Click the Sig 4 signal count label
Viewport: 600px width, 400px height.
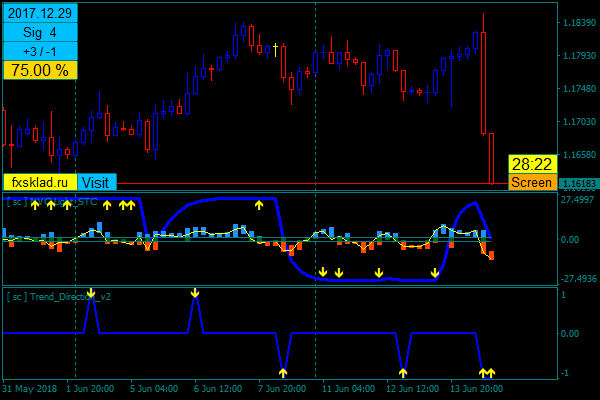(x=40, y=32)
